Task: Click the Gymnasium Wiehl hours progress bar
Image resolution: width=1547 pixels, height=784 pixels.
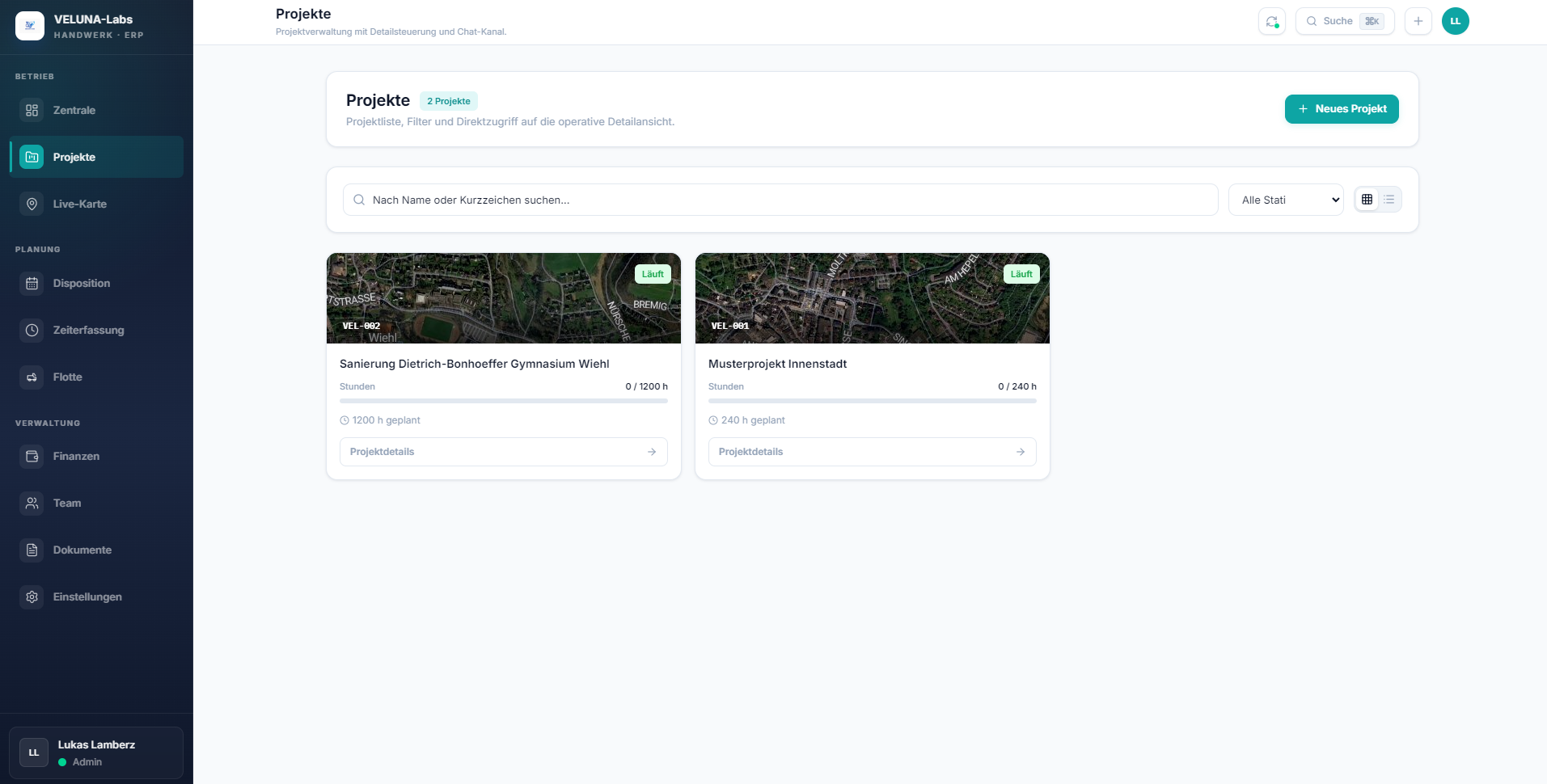Action: click(503, 401)
